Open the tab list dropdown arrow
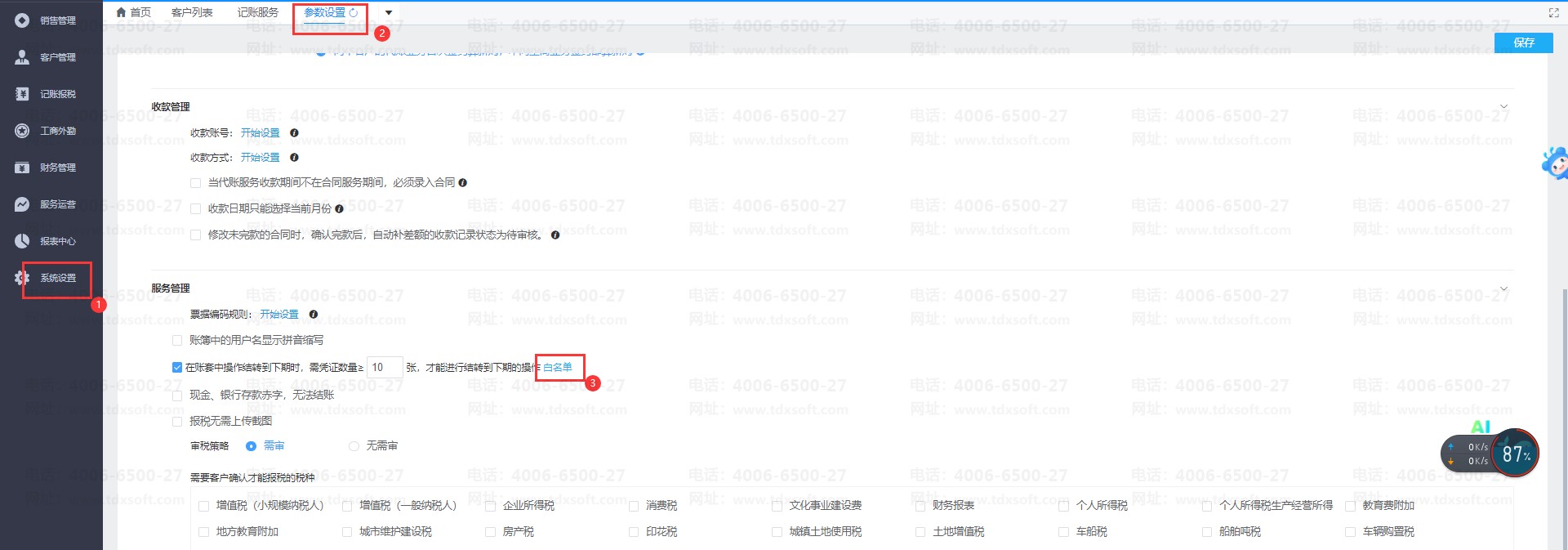Screen dimensions: 1568x550 (x=389, y=12)
